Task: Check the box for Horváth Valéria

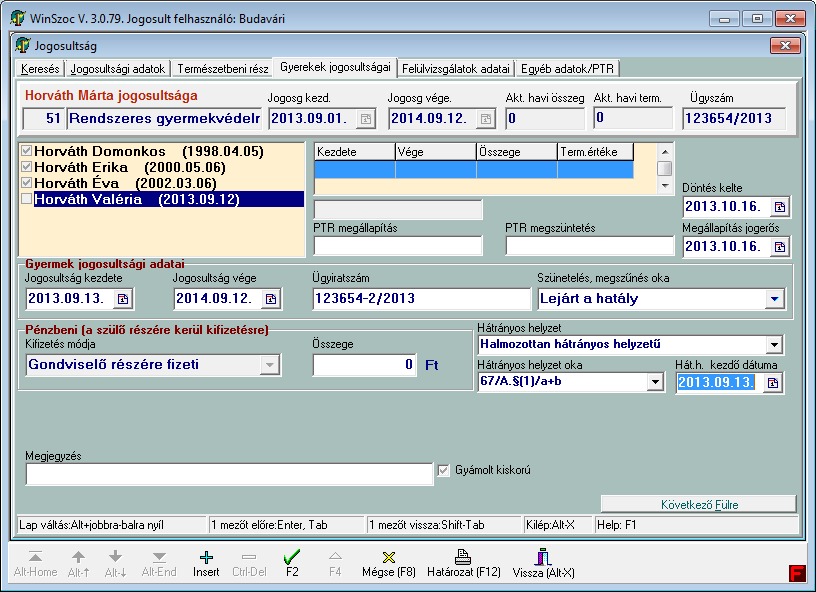Action: coord(27,199)
